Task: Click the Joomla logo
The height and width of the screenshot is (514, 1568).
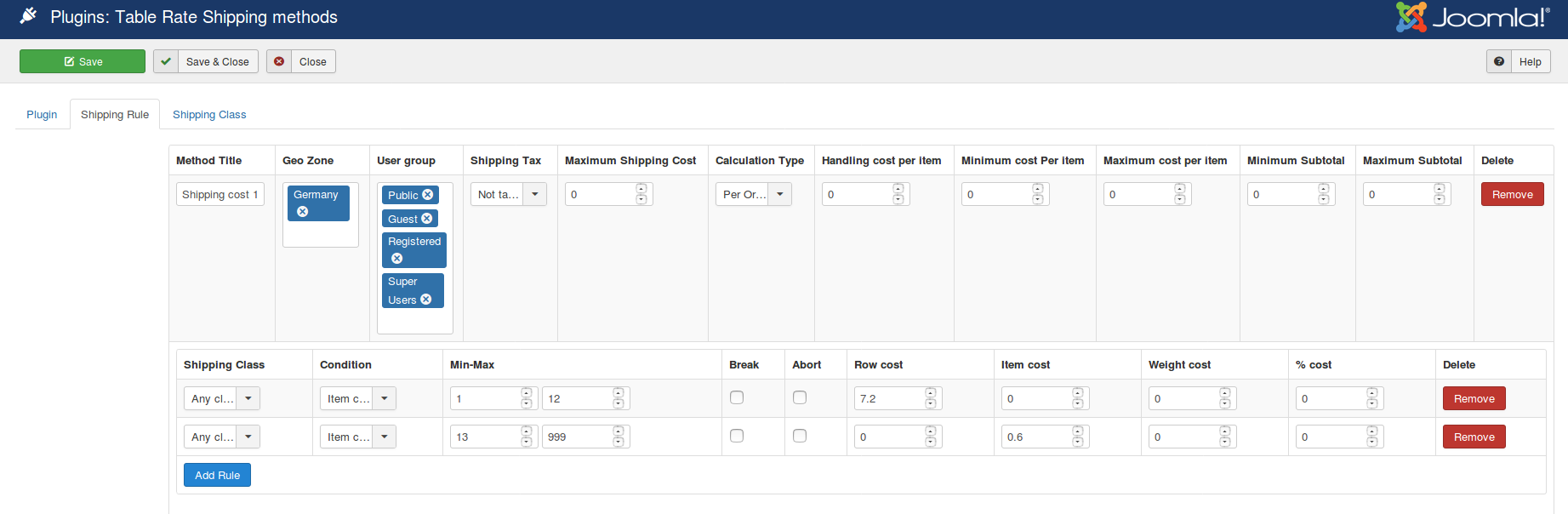Action: coord(1472,18)
